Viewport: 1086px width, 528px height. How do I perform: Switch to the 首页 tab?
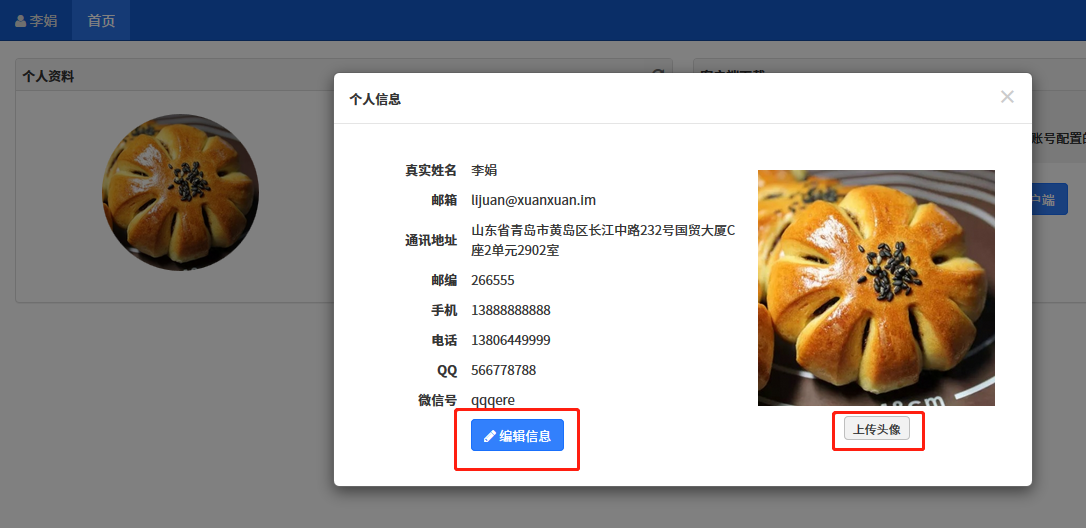click(x=101, y=20)
